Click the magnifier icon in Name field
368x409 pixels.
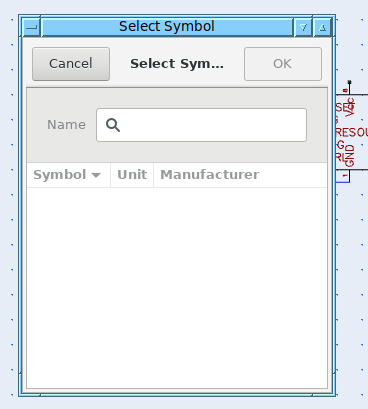(113, 125)
